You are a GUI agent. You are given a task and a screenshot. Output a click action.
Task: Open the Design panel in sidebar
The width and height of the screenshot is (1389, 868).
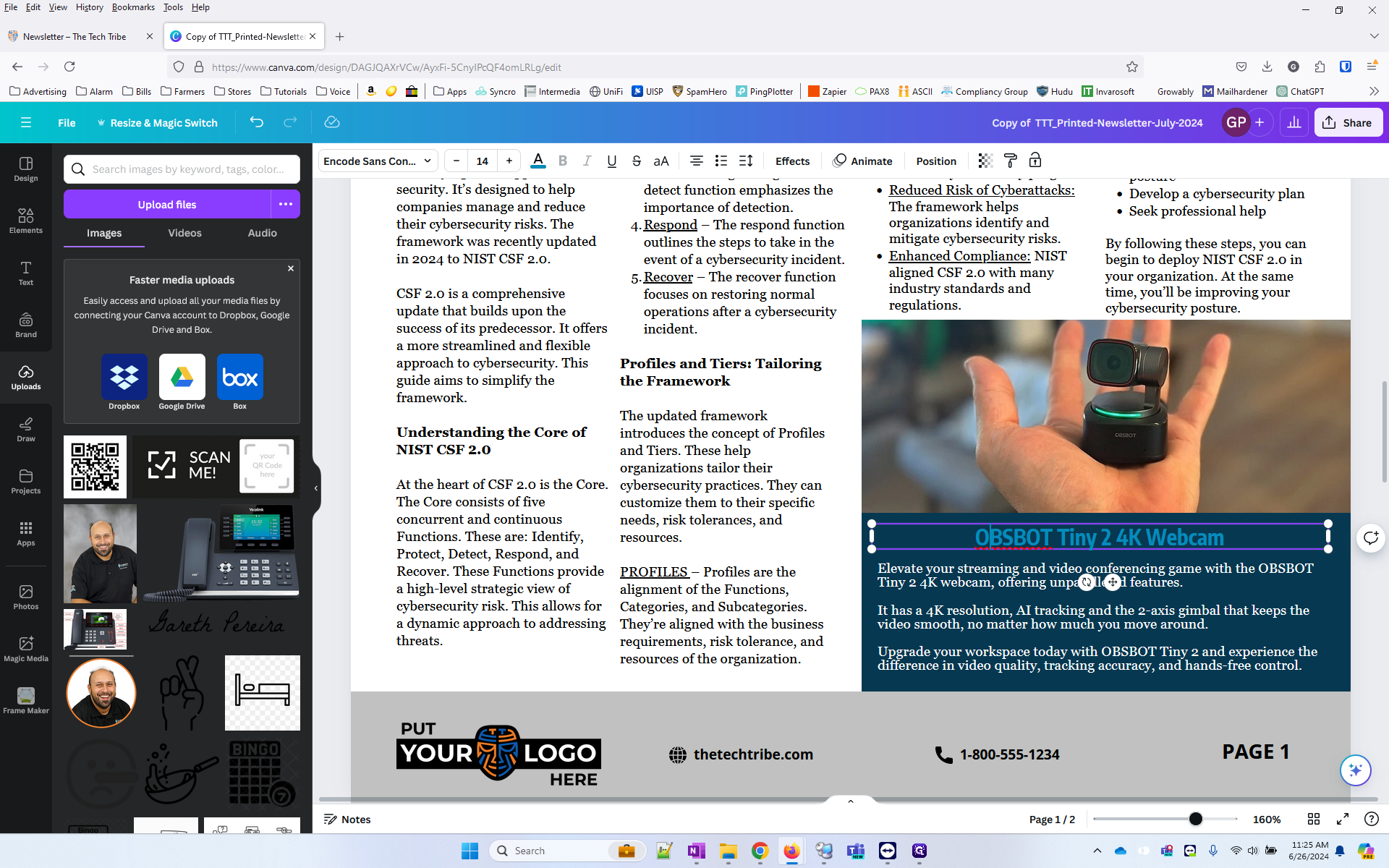26,169
